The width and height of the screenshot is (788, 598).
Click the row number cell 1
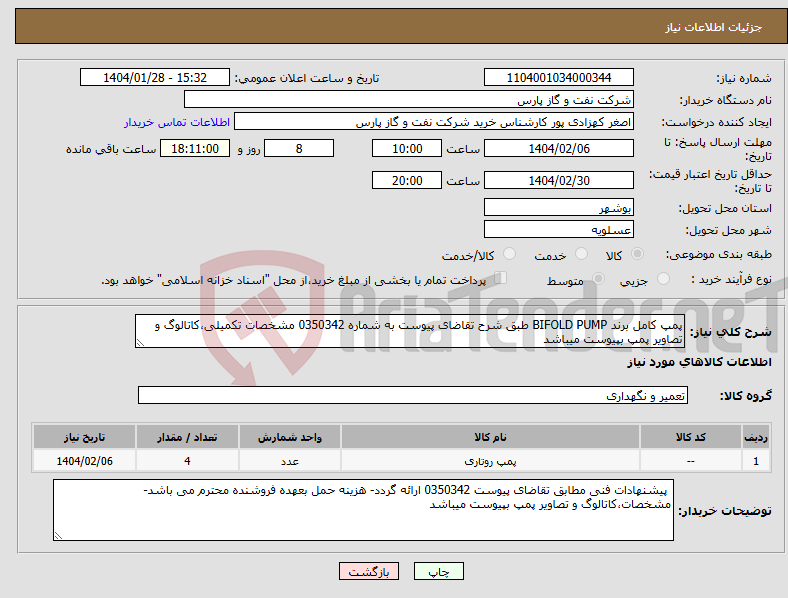click(756, 461)
